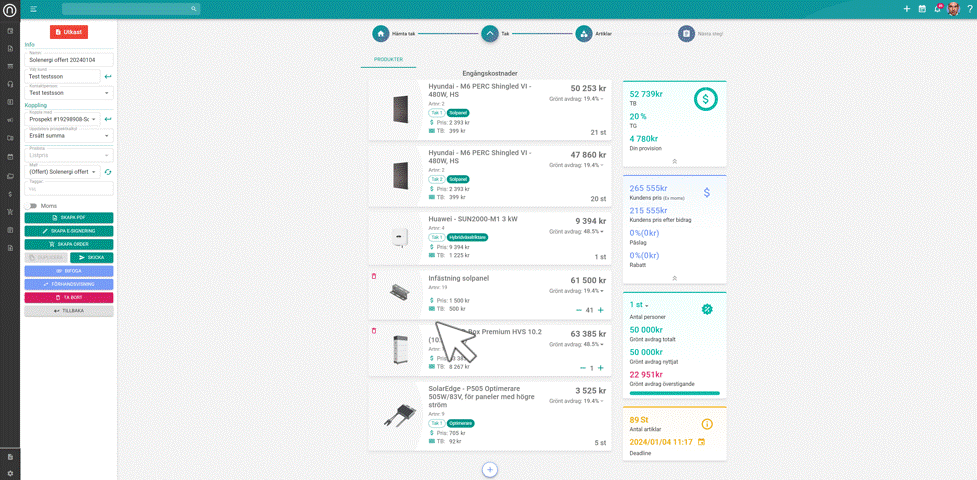The image size is (977, 480).
Task: Click the Taggar input field
Action: tap(69, 188)
